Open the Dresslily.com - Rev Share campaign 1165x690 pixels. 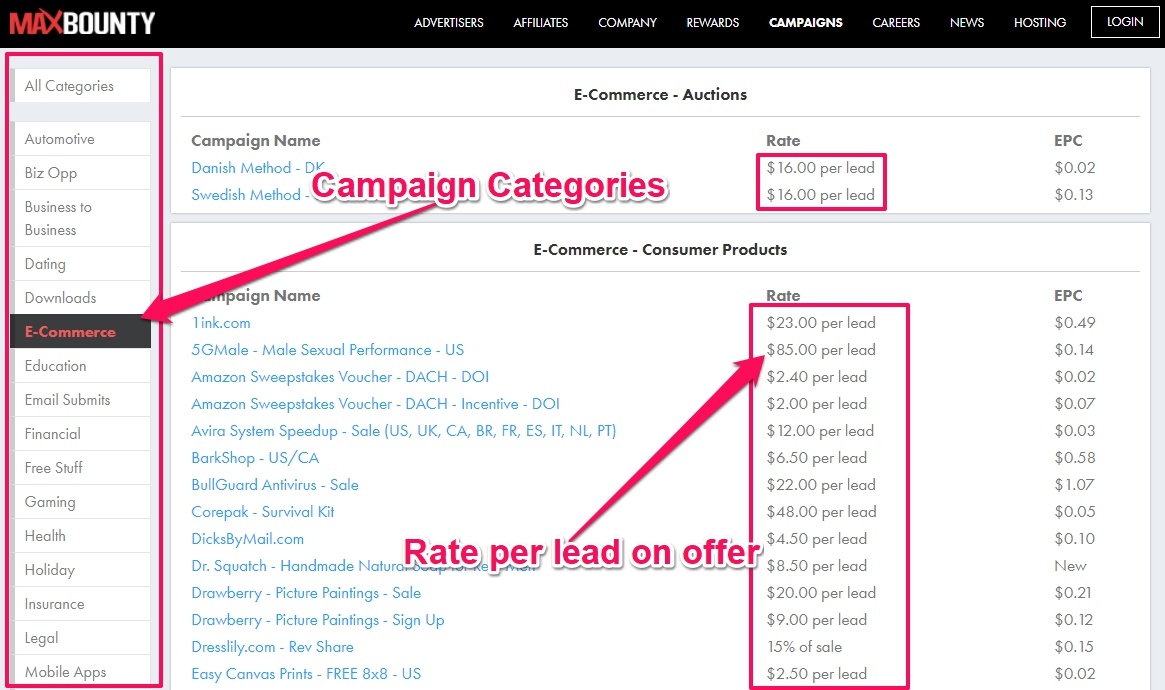click(273, 647)
